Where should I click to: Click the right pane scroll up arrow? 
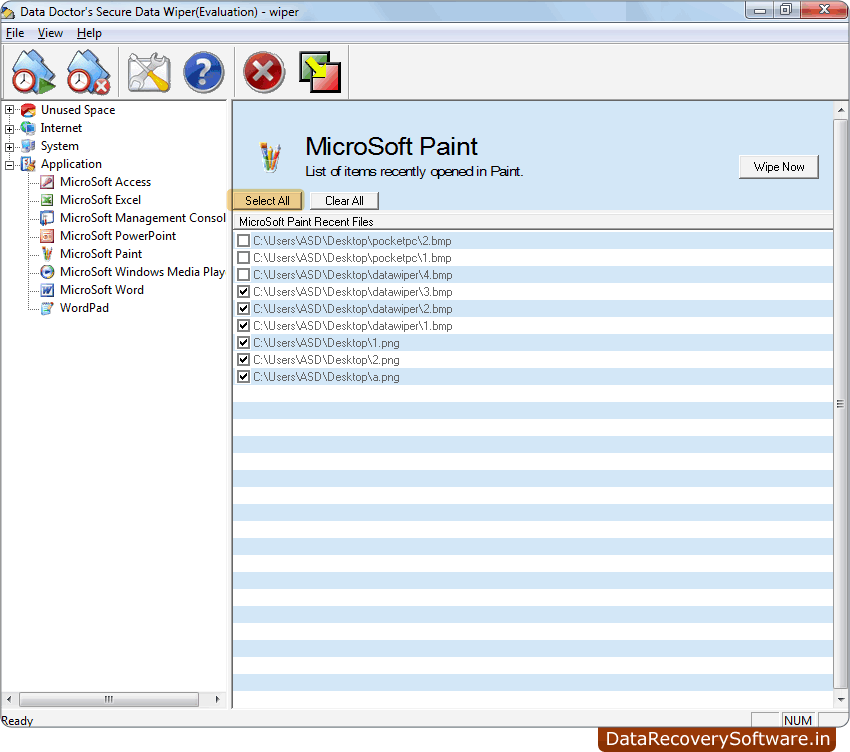[x=840, y=110]
